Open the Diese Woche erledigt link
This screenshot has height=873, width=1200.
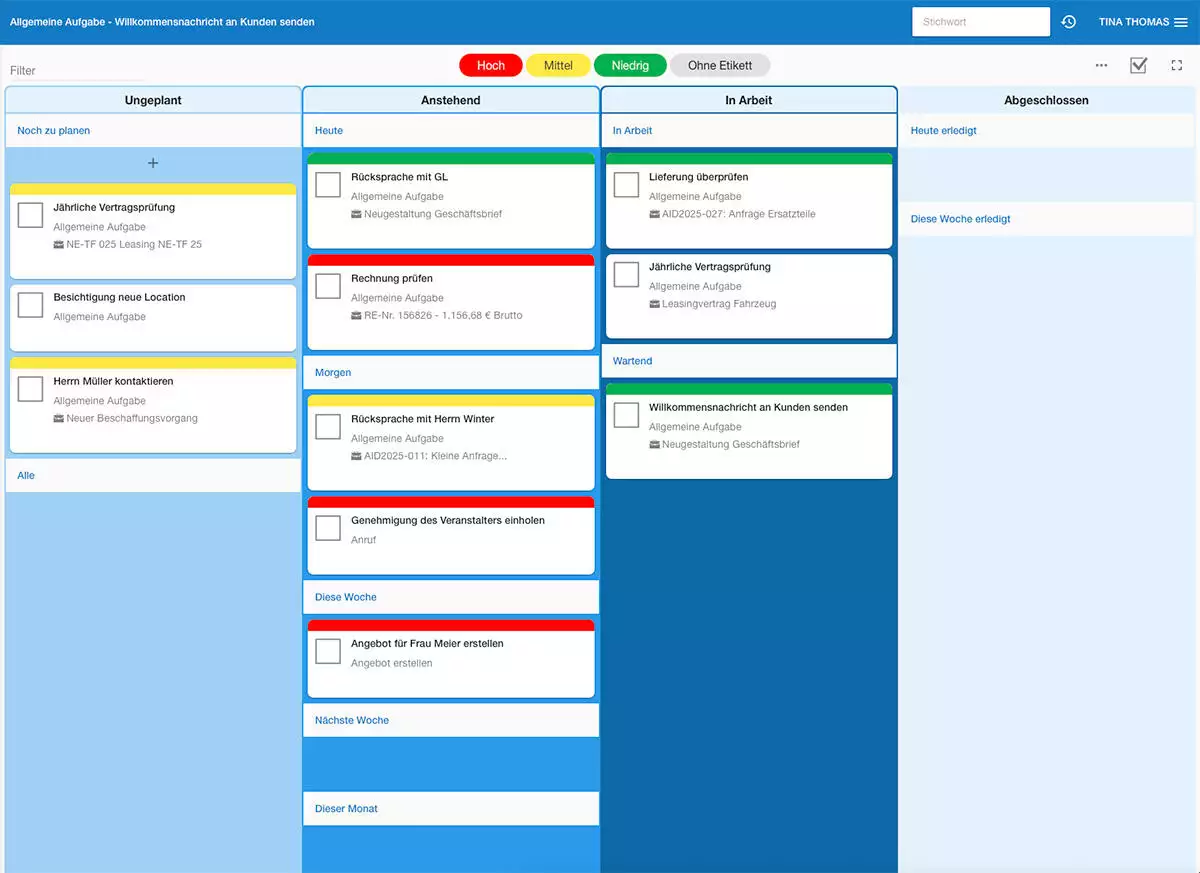959,218
